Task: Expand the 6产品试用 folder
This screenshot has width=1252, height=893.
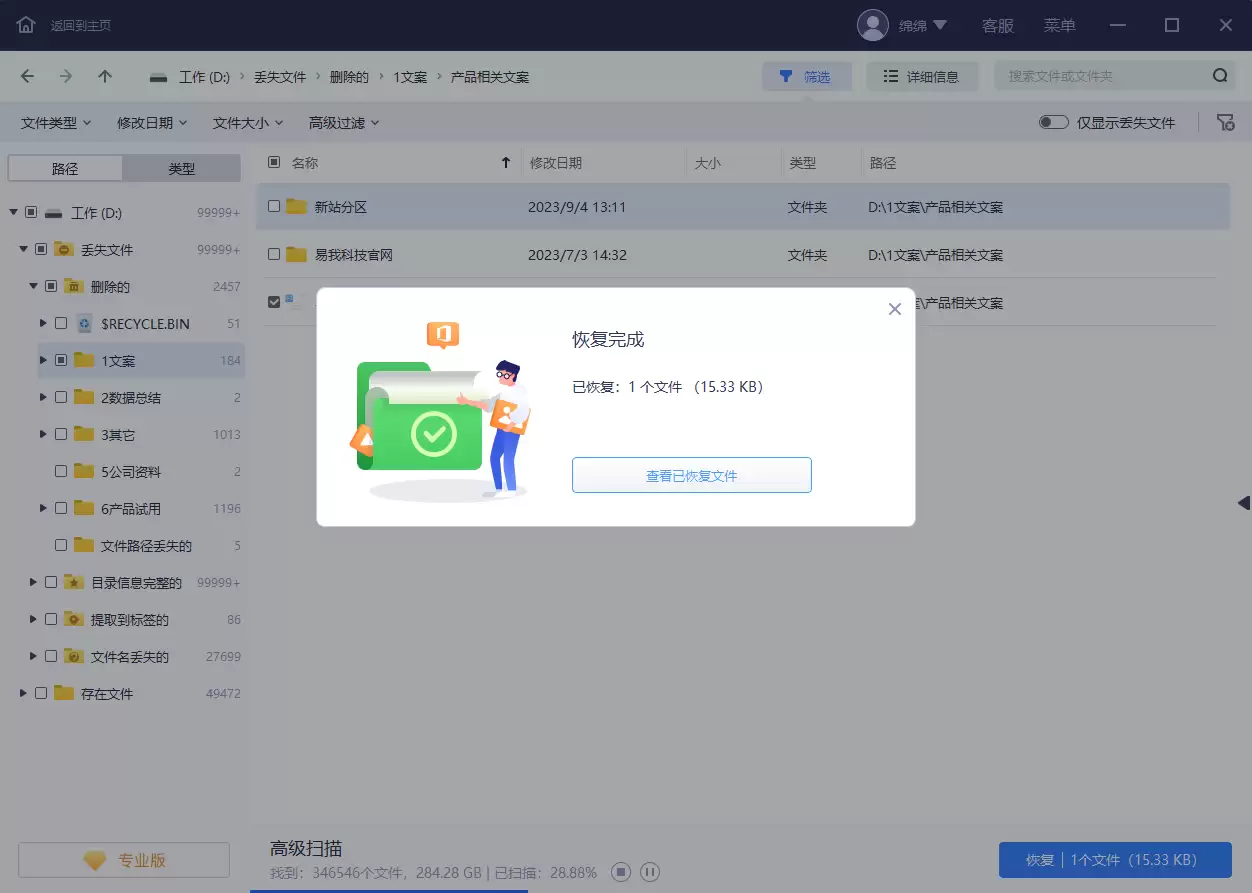Action: click(41, 508)
